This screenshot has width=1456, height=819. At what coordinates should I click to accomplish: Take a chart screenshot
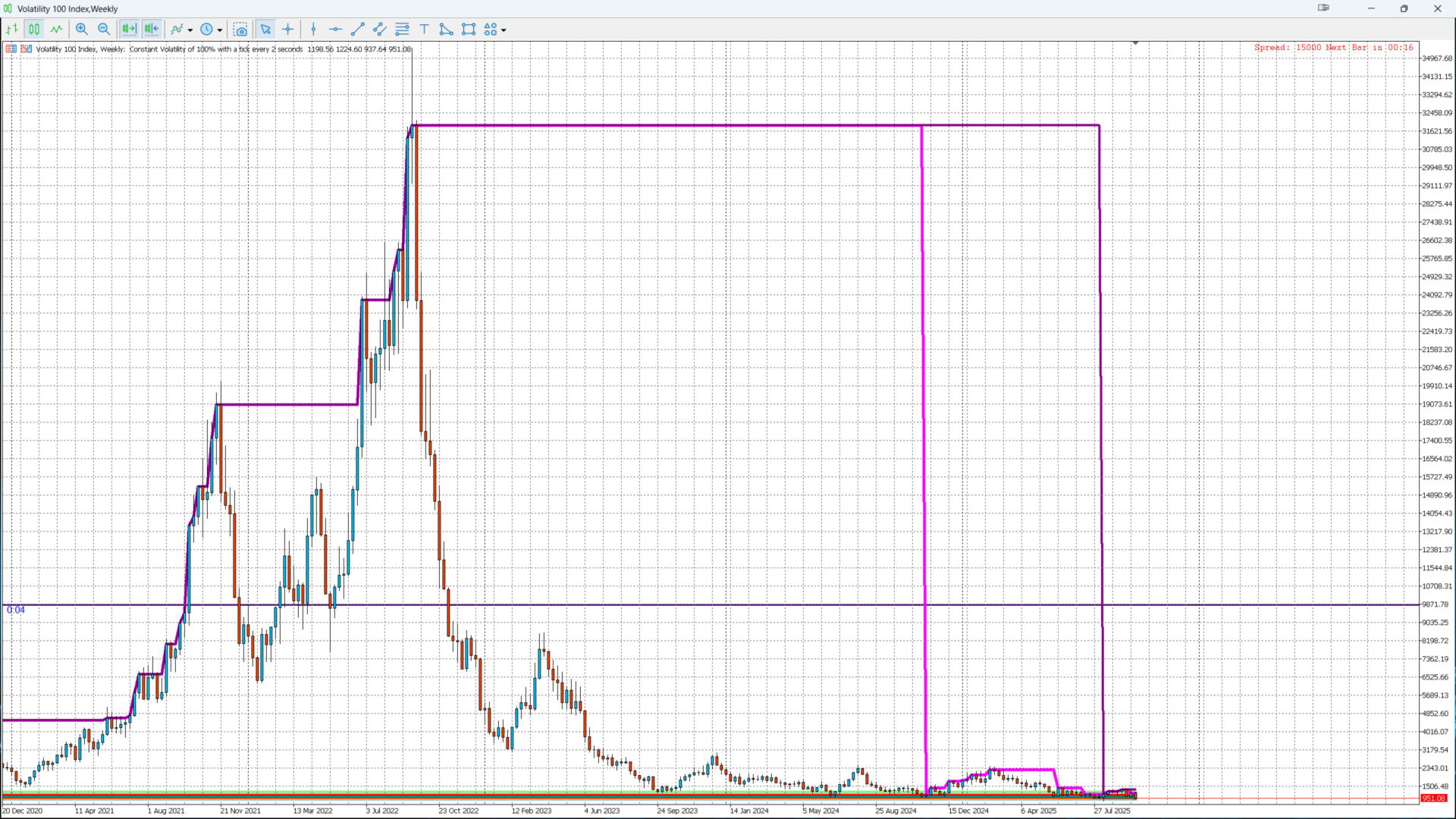(x=240, y=30)
